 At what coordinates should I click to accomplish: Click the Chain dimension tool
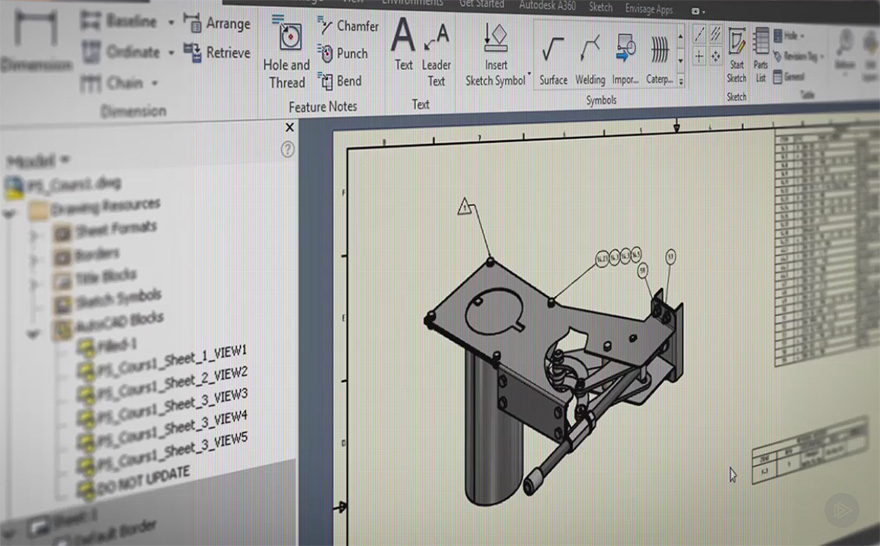112,84
